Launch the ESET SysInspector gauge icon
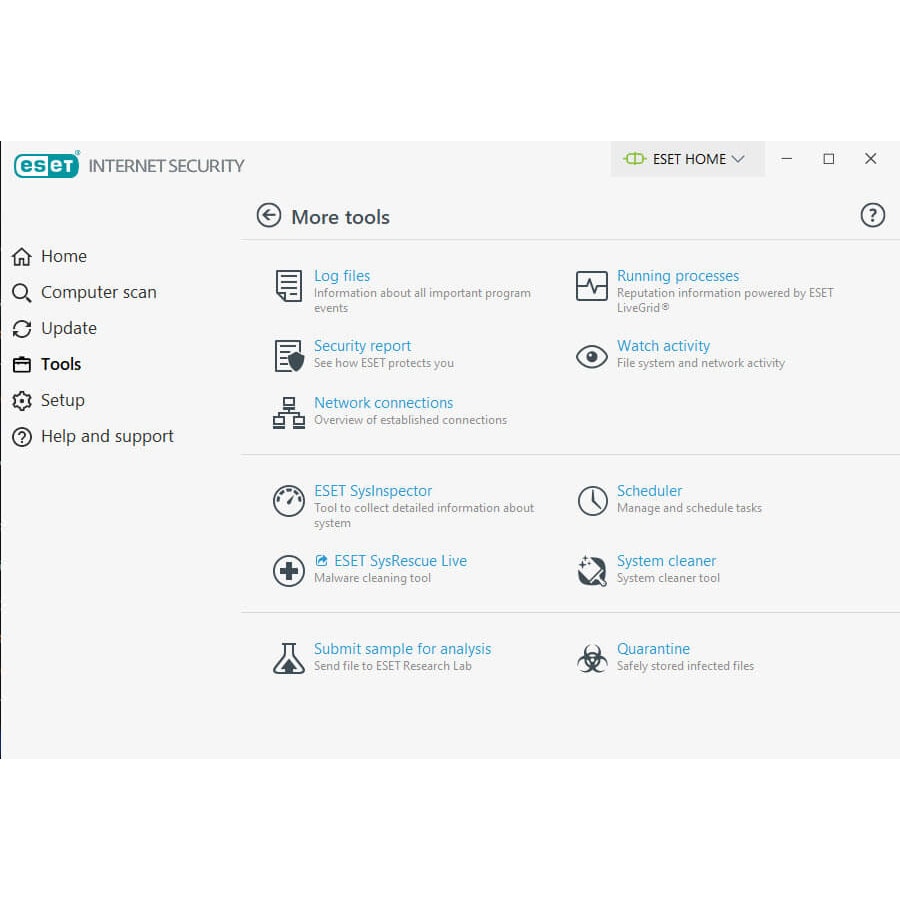900x900 pixels. [x=288, y=501]
